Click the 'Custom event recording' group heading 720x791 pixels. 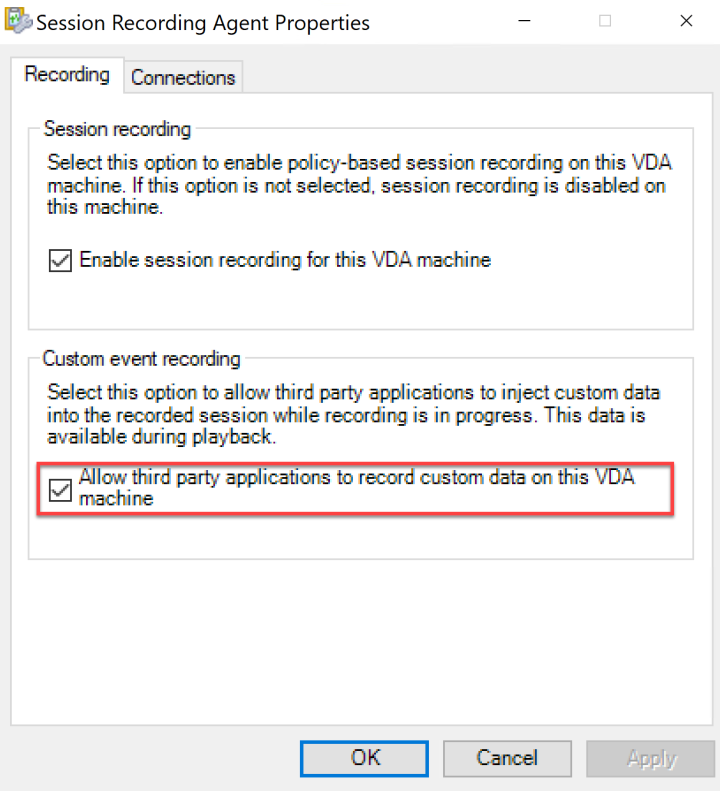141,358
